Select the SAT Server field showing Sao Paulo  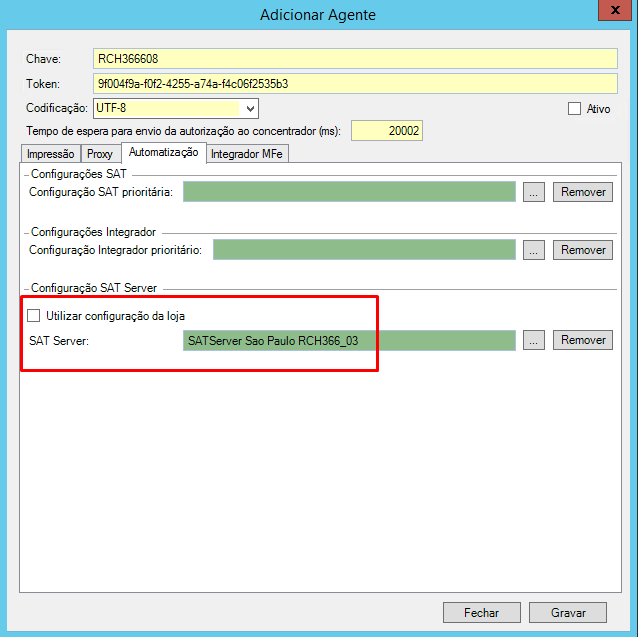click(348, 341)
